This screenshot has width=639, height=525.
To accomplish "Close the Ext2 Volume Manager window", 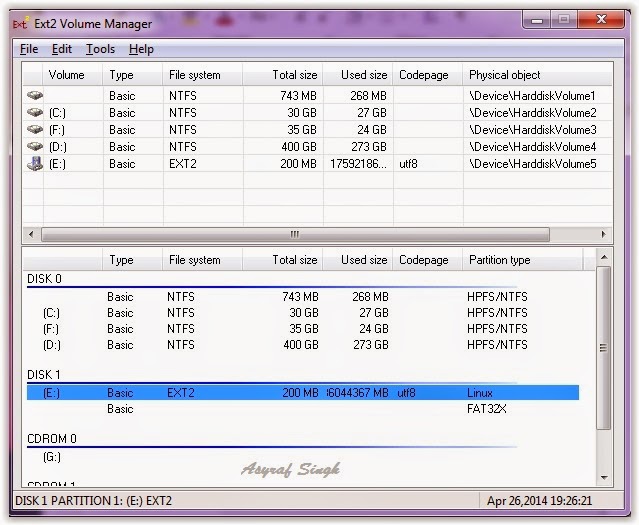I will tap(601, 20).
